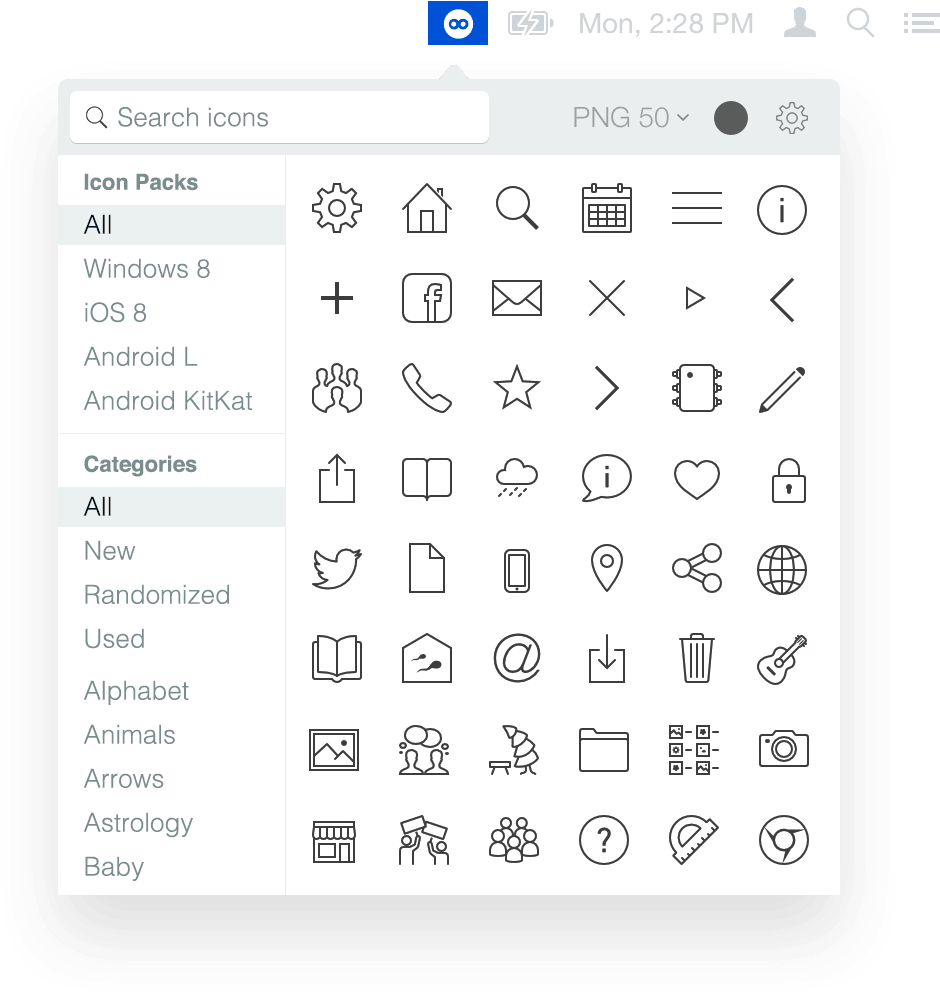The height and width of the screenshot is (992, 940).
Task: Click the heart icon
Action: tap(696, 479)
